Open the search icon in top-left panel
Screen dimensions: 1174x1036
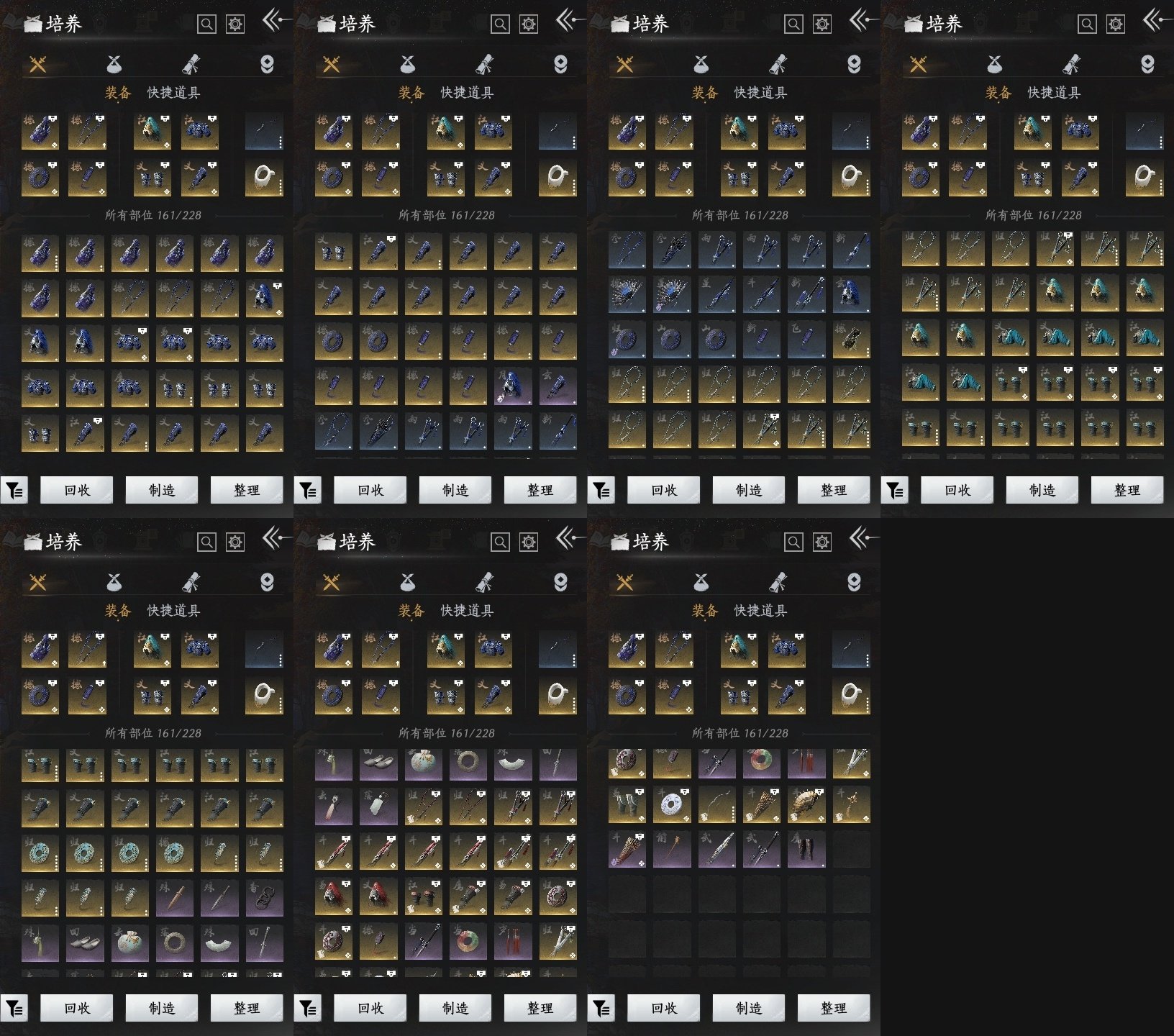click(206, 24)
